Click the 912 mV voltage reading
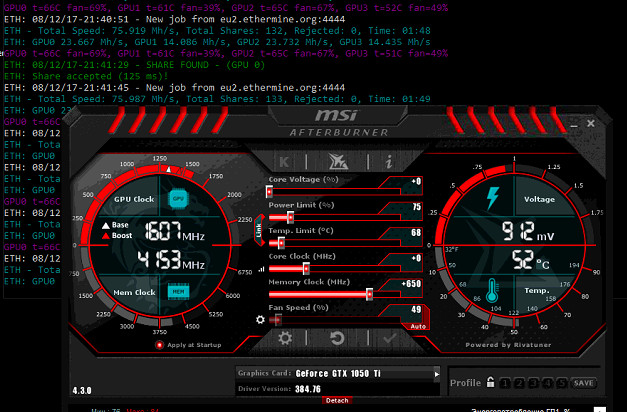Image resolution: width=627 pixels, height=412 pixels. tap(528, 231)
